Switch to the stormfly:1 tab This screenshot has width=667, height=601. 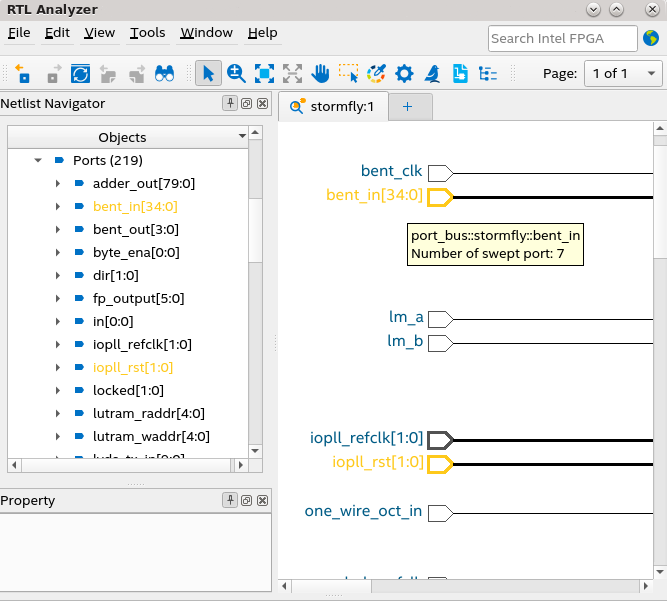(331, 106)
